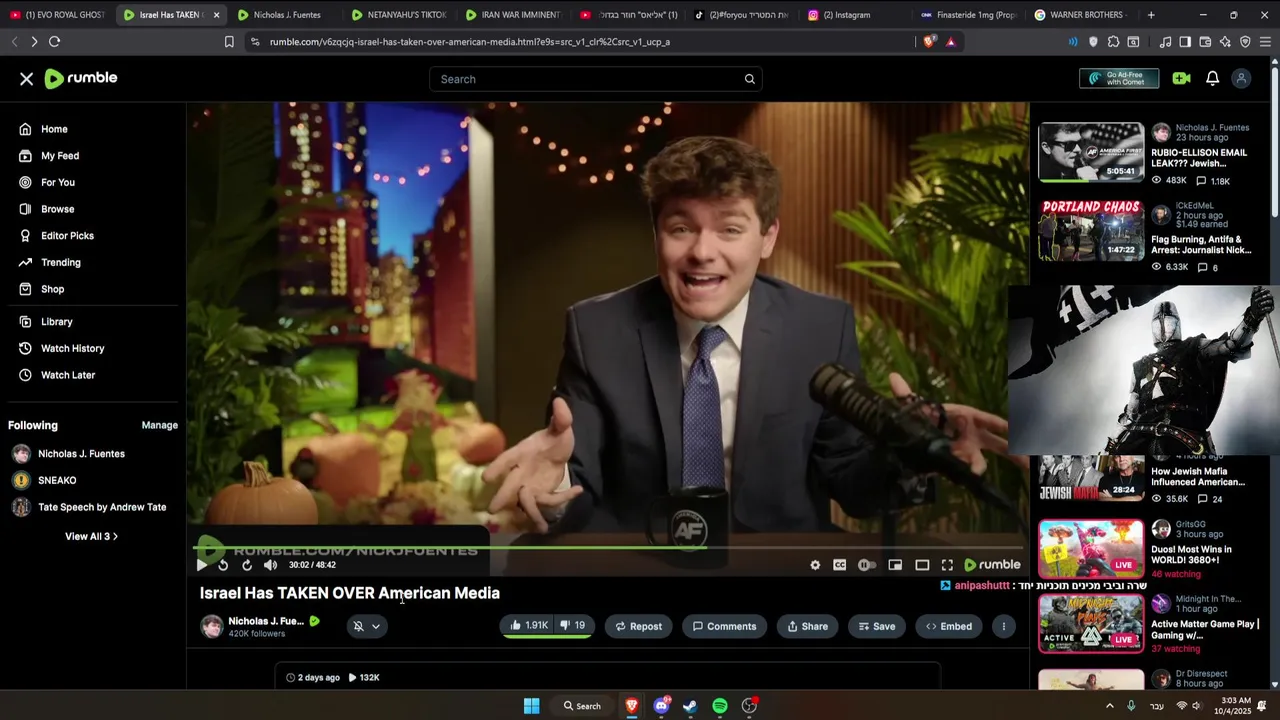The height and width of the screenshot is (720, 1280).
Task: Click the Embed button
Action: click(949, 626)
